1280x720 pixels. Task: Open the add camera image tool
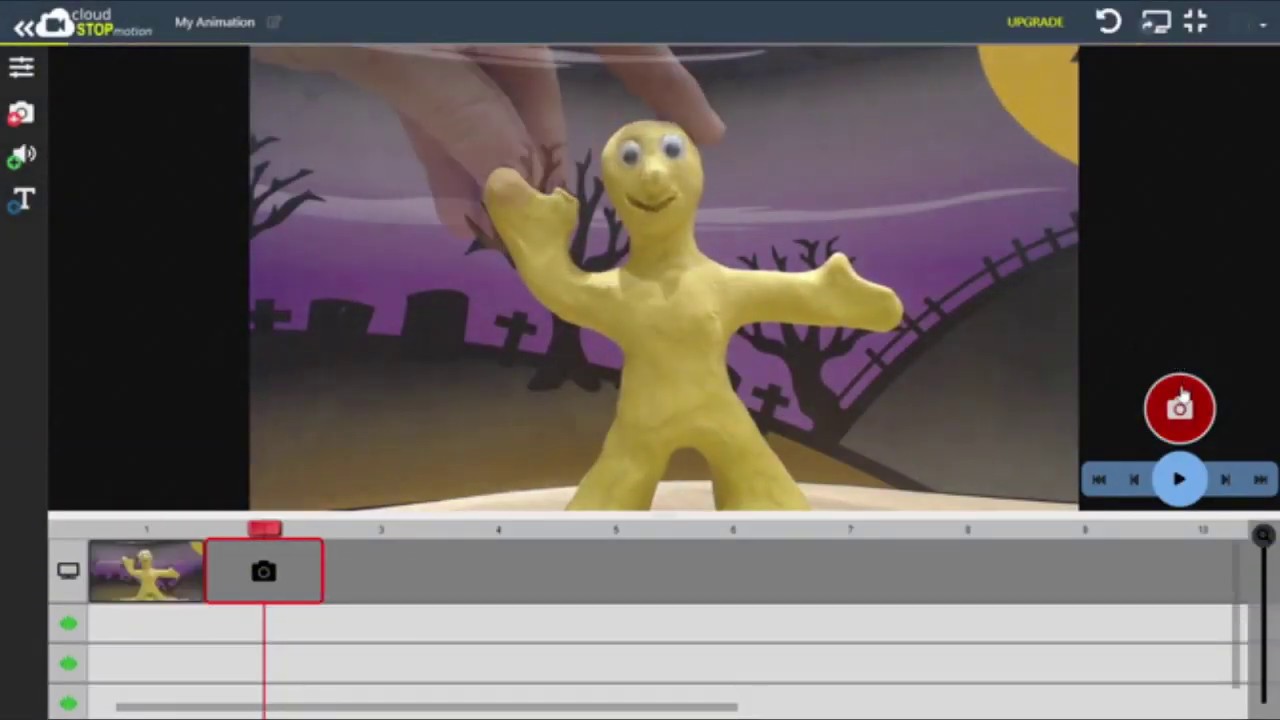21,114
